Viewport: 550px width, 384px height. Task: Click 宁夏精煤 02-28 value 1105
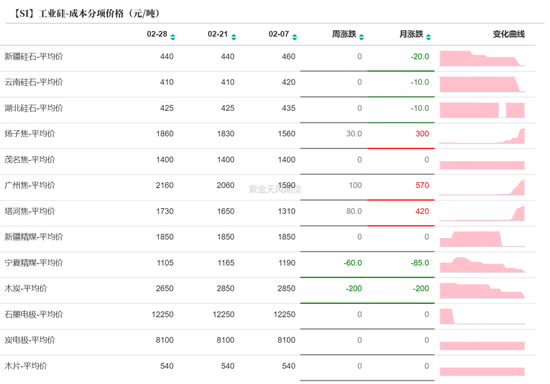[x=165, y=263]
